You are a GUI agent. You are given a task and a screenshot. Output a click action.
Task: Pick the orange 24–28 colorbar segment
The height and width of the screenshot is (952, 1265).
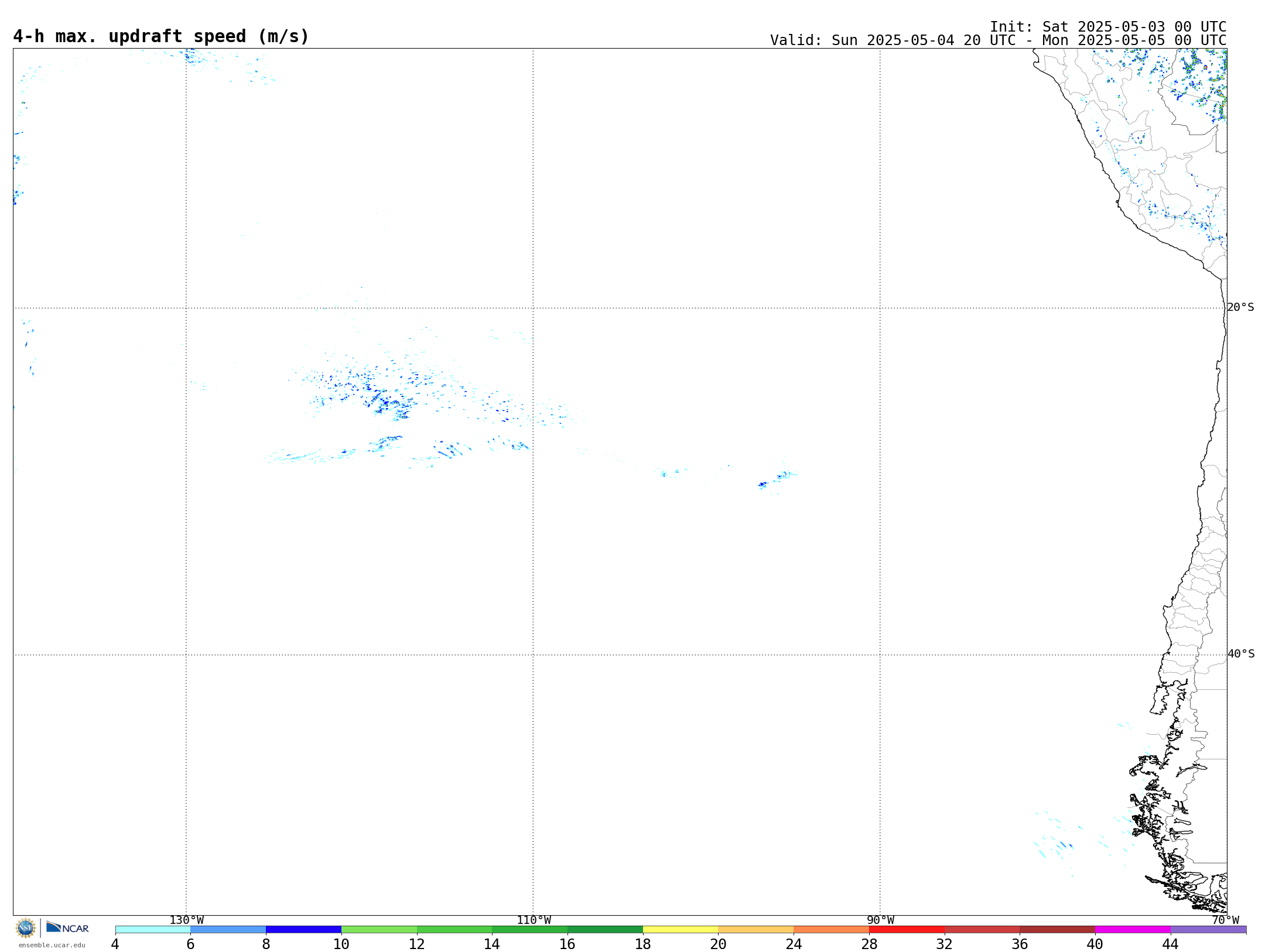point(831,929)
